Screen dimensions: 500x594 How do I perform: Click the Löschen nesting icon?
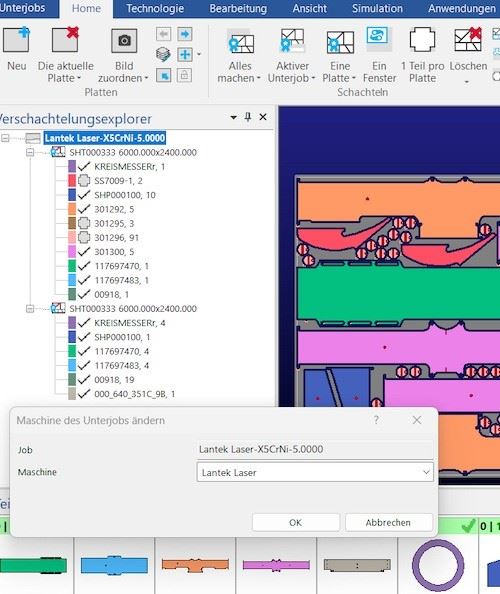point(468,39)
